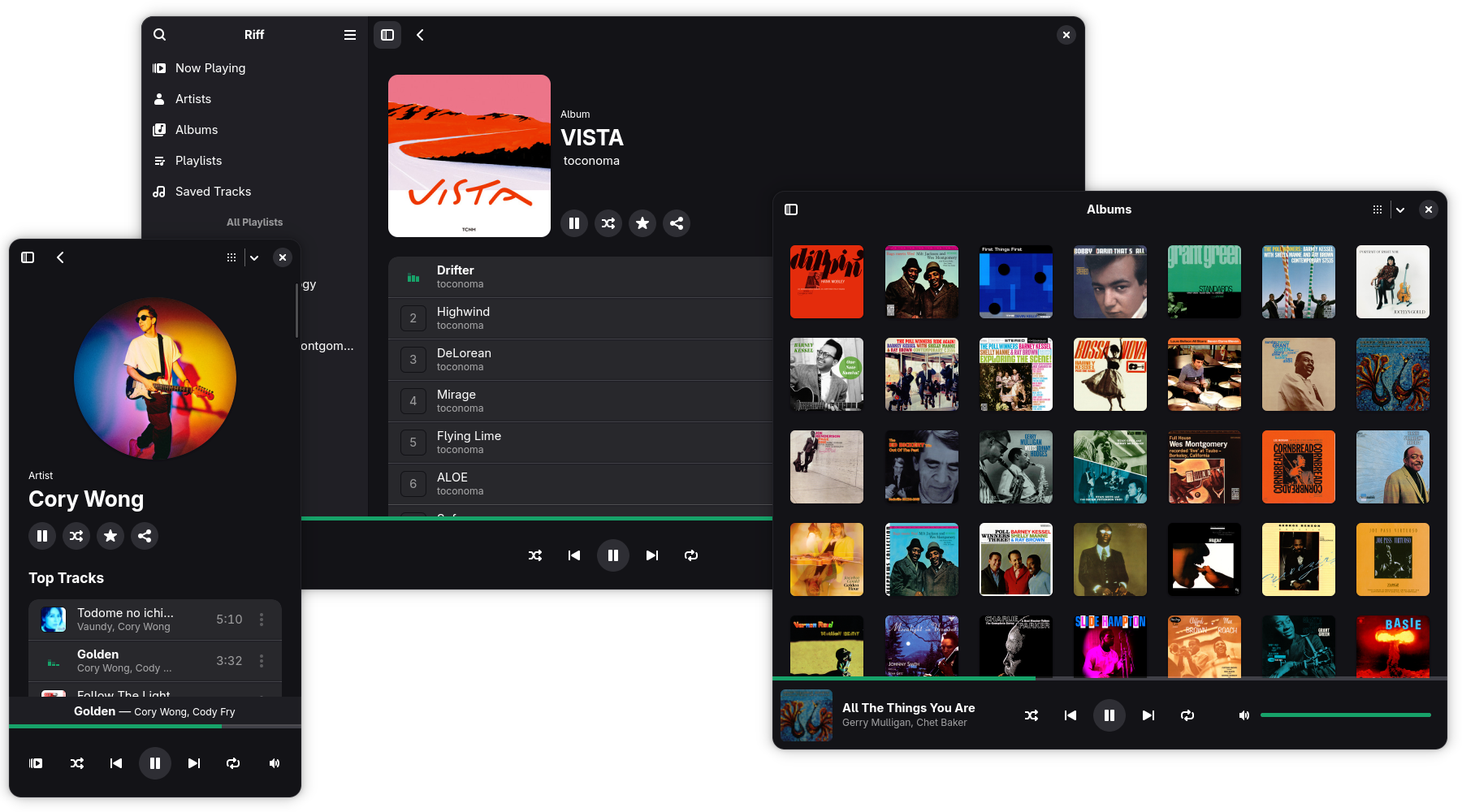Open the now playing view in small window
Image resolution: width=1462 pixels, height=812 pixels.
[x=36, y=763]
